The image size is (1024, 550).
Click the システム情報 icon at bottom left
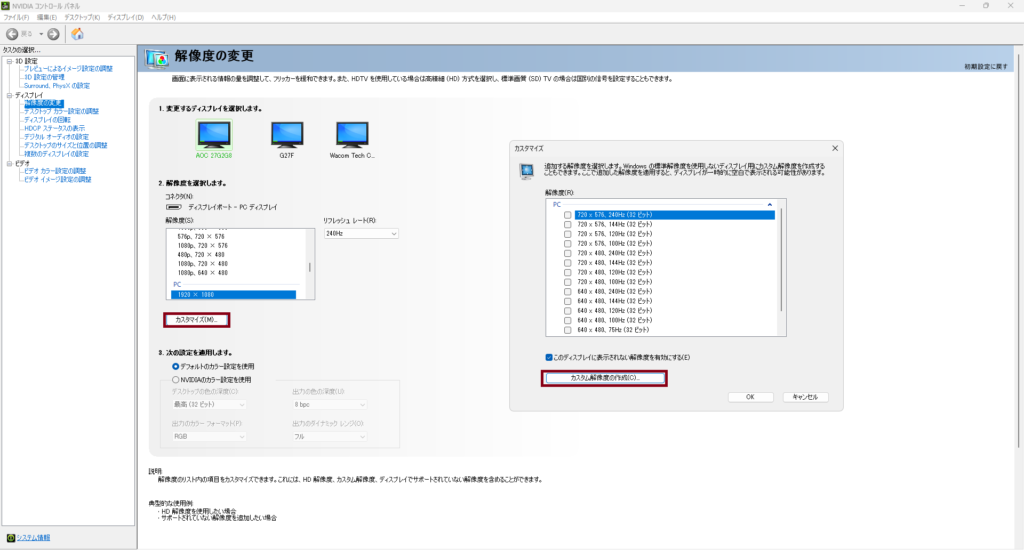pos(11,537)
